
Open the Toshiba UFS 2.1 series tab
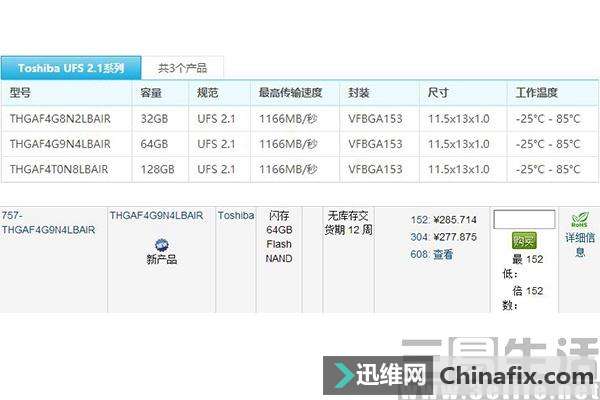pyautogui.click(x=71, y=68)
